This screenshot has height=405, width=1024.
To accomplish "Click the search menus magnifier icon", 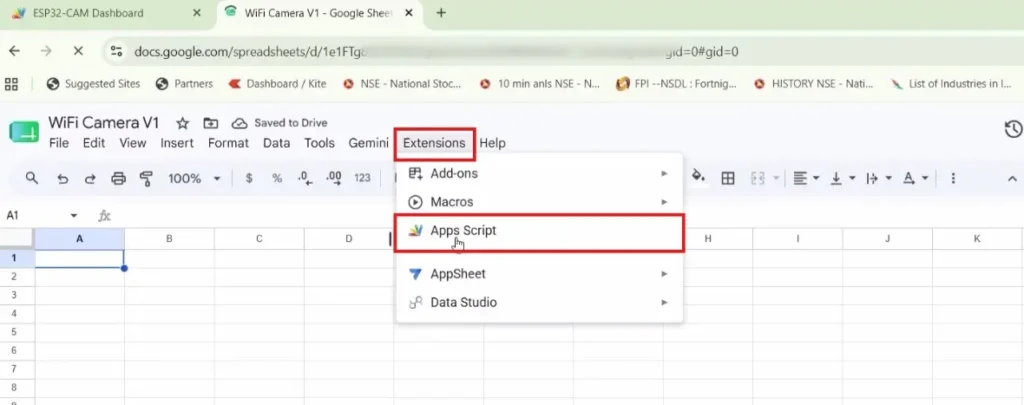I will point(31,178).
